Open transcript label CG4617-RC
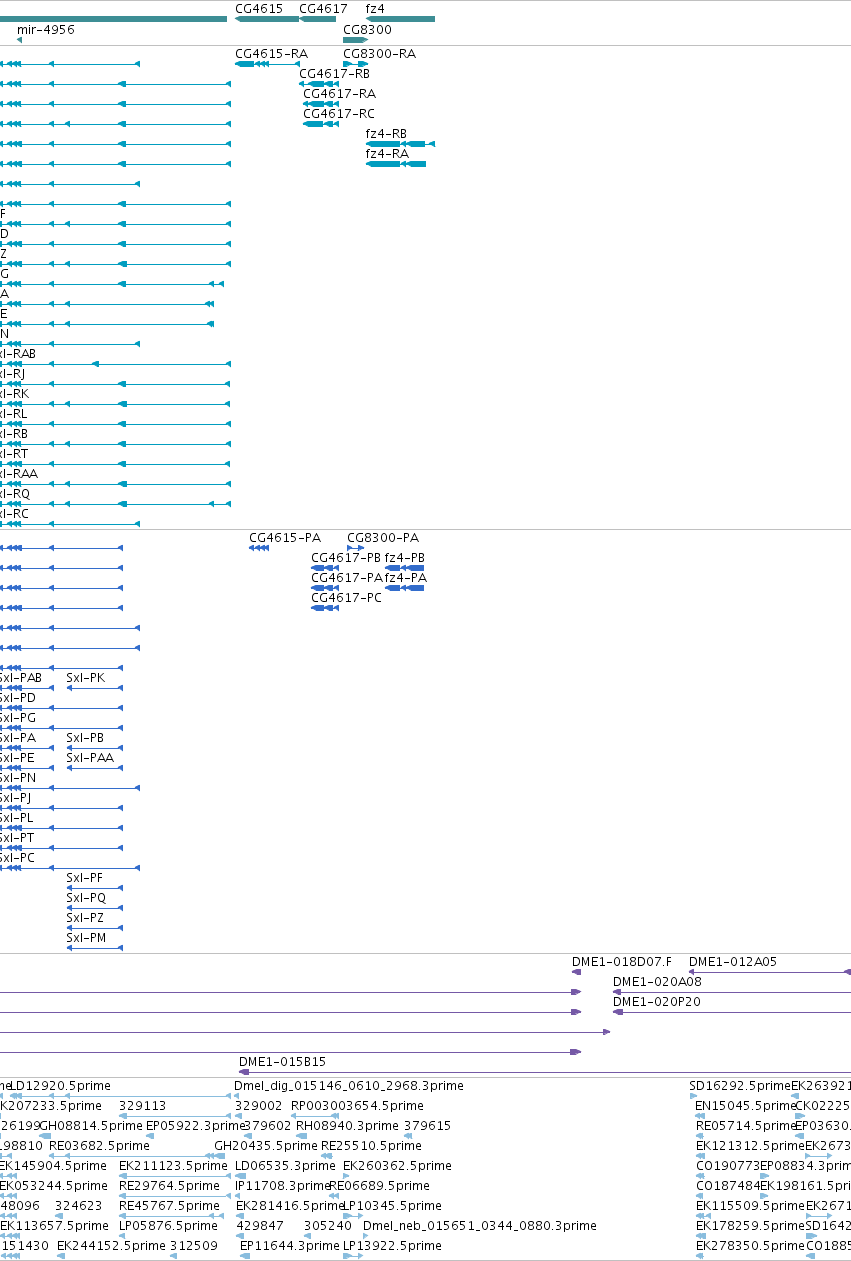 pos(339,114)
